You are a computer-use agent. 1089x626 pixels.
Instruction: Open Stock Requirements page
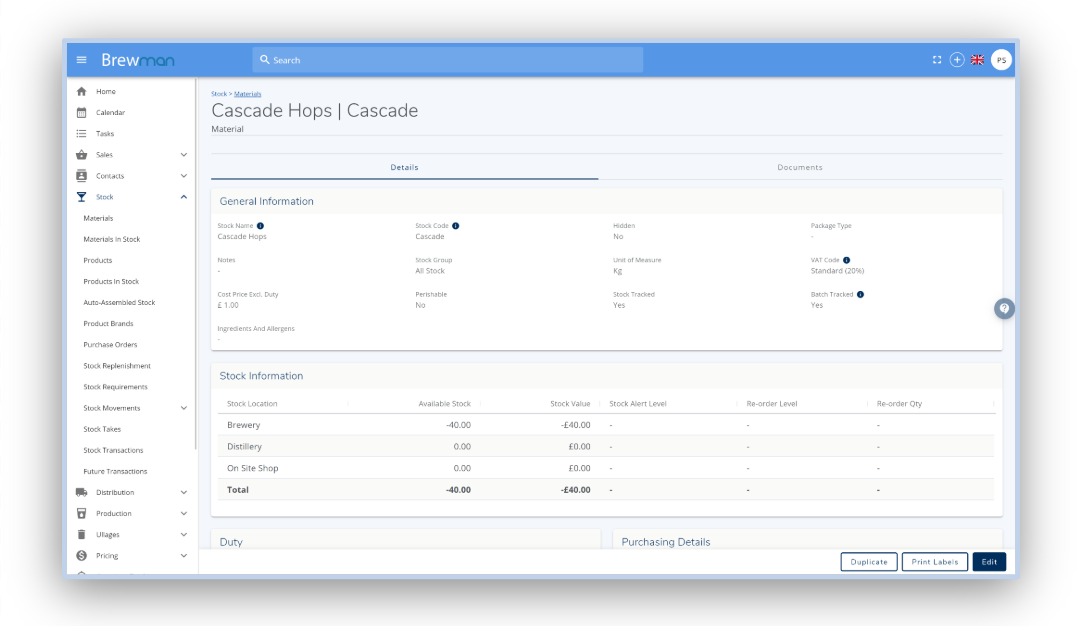pyautogui.click(x=115, y=387)
